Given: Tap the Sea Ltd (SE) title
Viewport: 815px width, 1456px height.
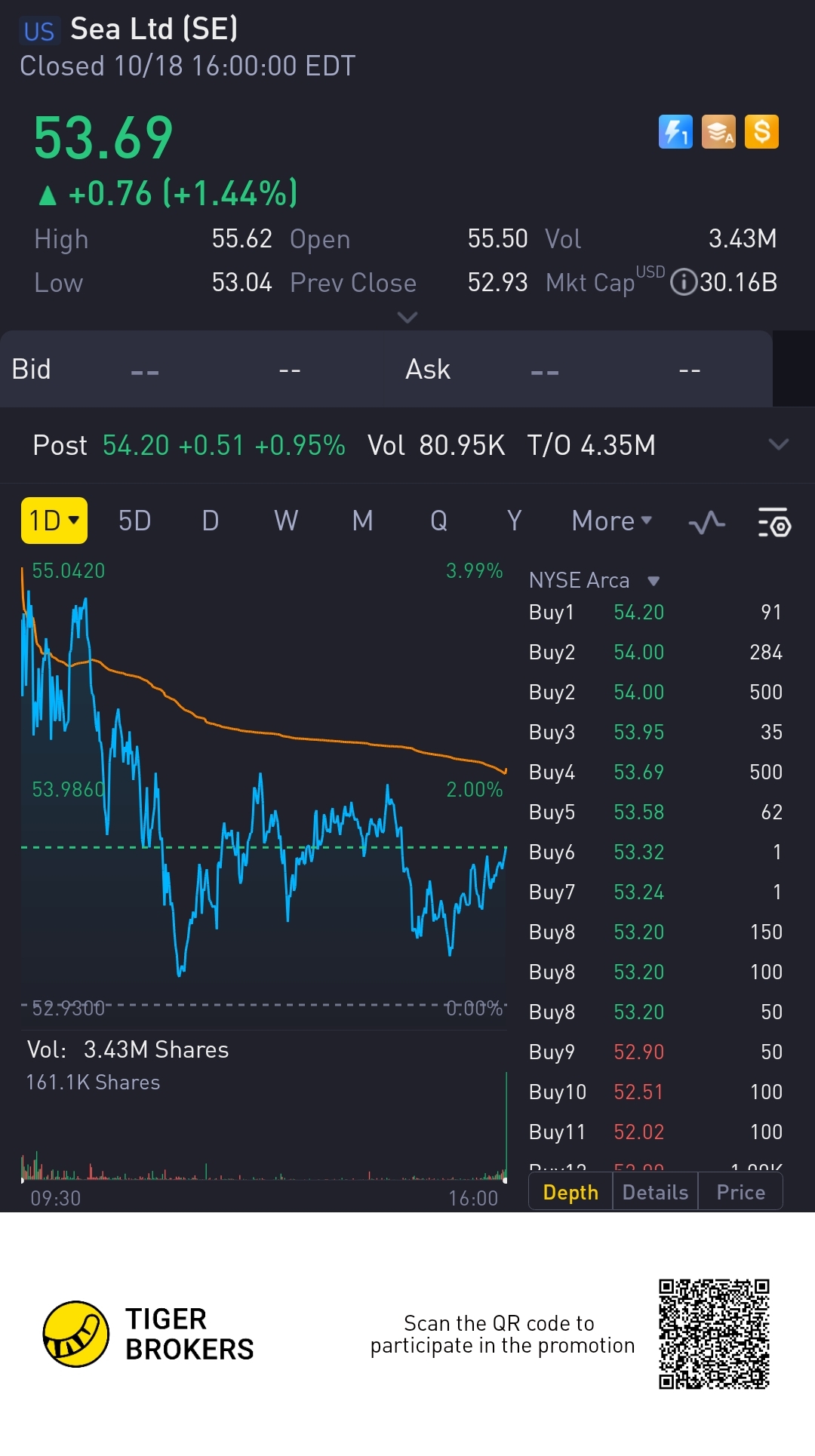Looking at the screenshot, I should click(154, 29).
